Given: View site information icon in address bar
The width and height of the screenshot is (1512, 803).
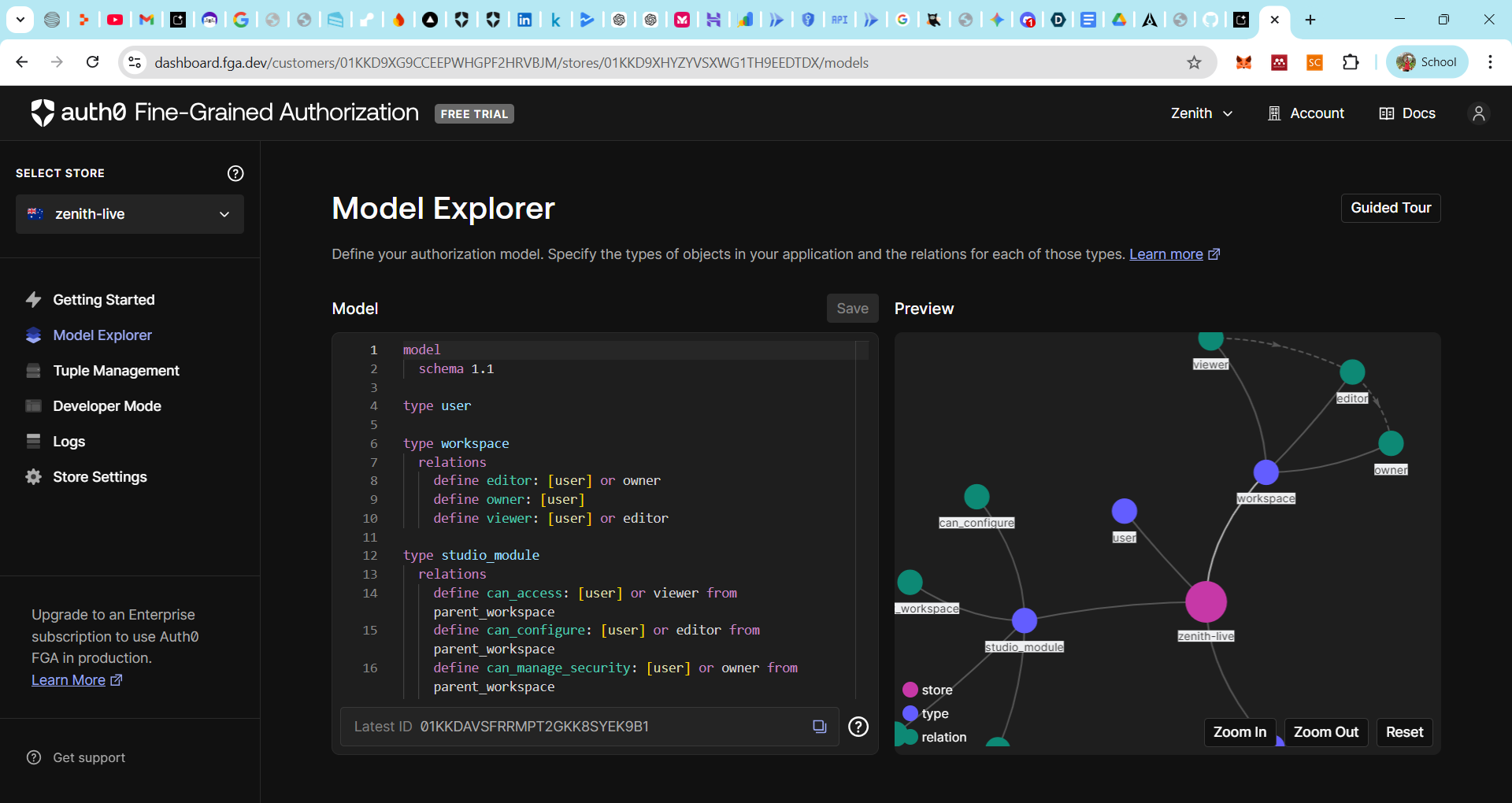Looking at the screenshot, I should (135, 62).
